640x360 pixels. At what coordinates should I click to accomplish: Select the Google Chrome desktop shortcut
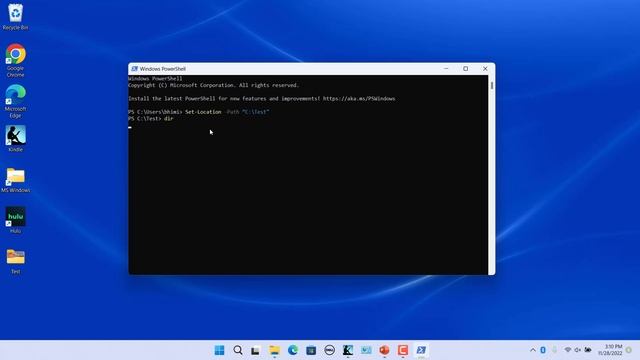pyautogui.click(x=16, y=60)
